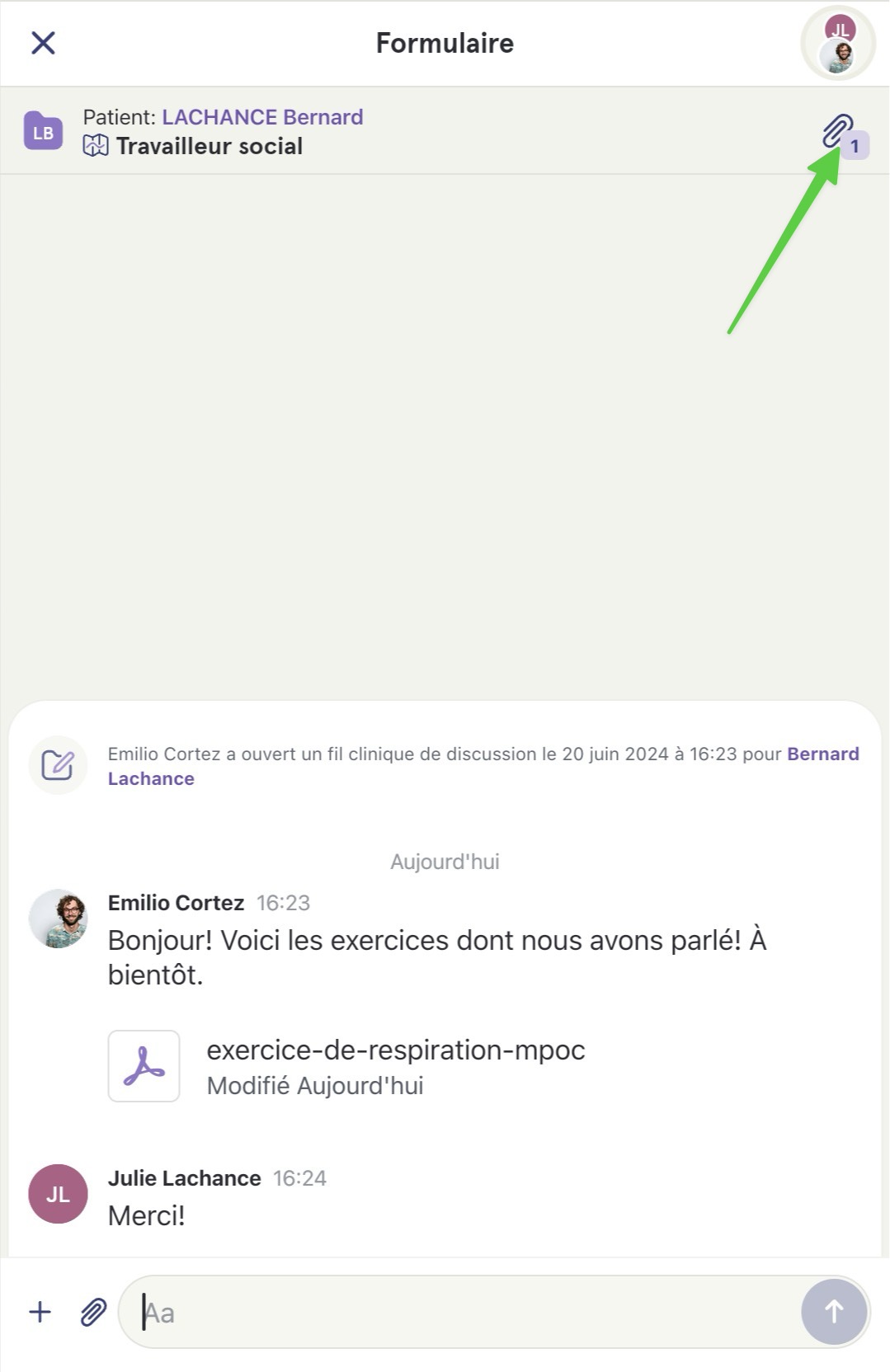
Task: Open the PDF file icon attachment
Action: coord(144,1066)
